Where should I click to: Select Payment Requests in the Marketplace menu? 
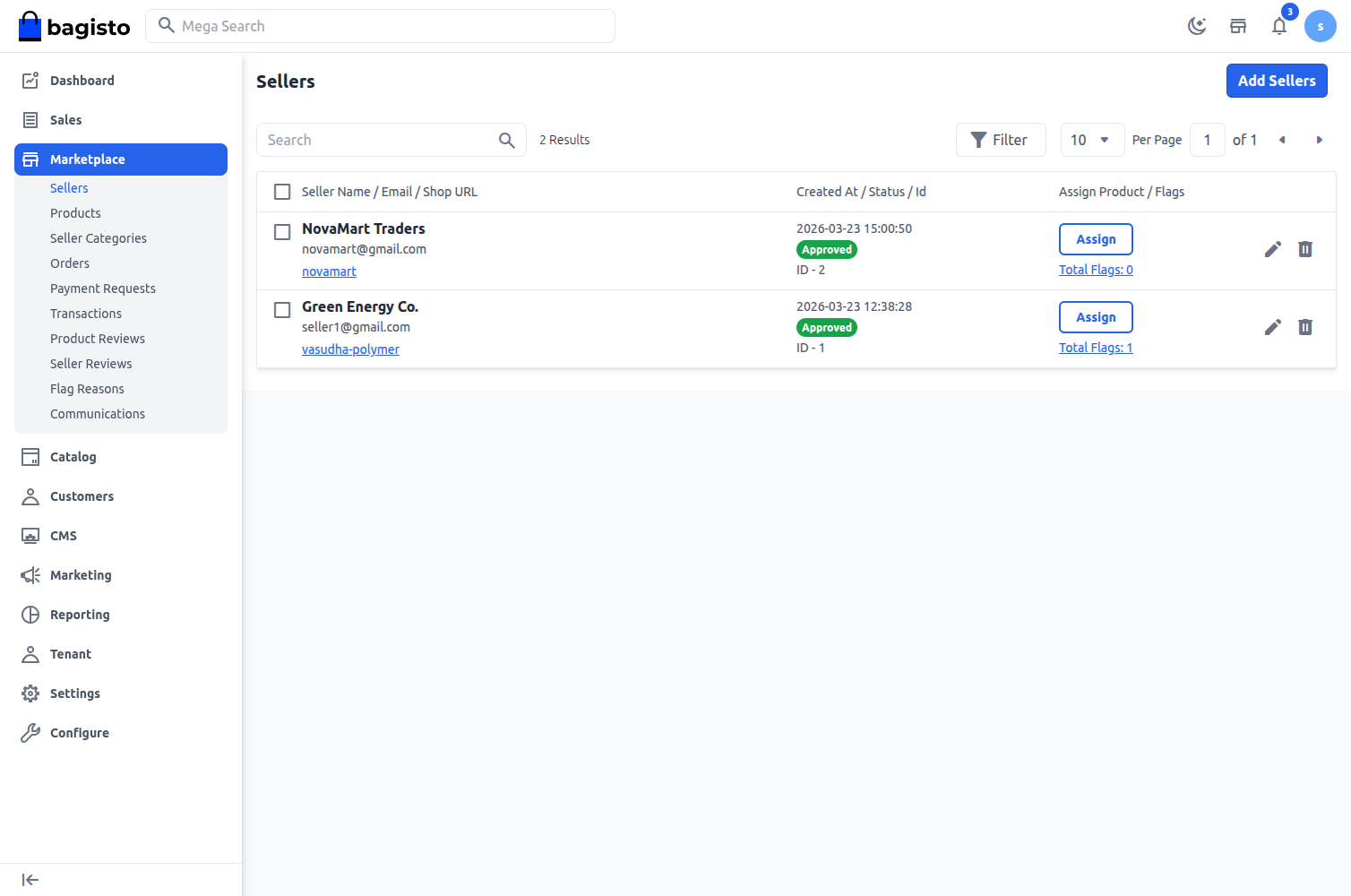(x=102, y=288)
